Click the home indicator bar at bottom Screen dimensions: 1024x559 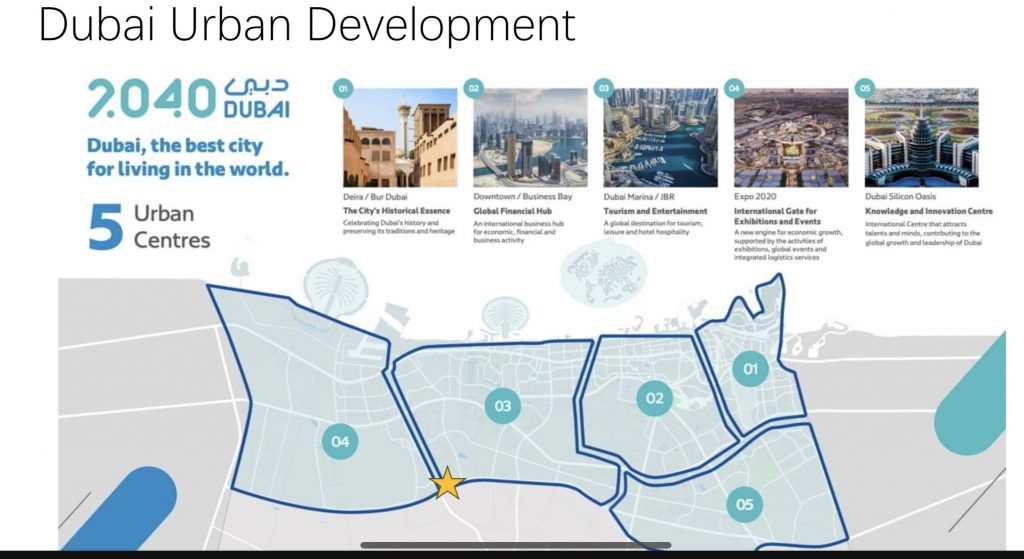516,545
